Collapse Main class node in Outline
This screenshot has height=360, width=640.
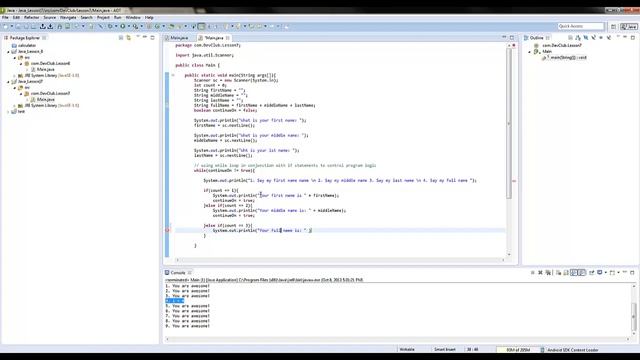coord(530,52)
